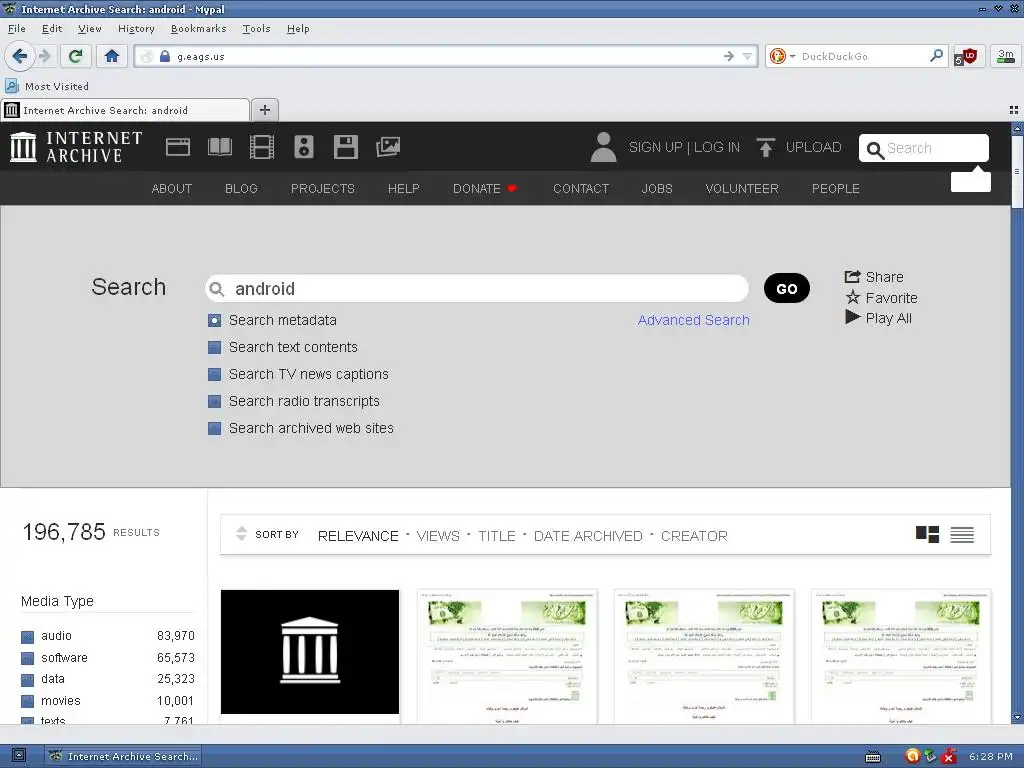Click the Go arrow in the address bar

point(729,56)
